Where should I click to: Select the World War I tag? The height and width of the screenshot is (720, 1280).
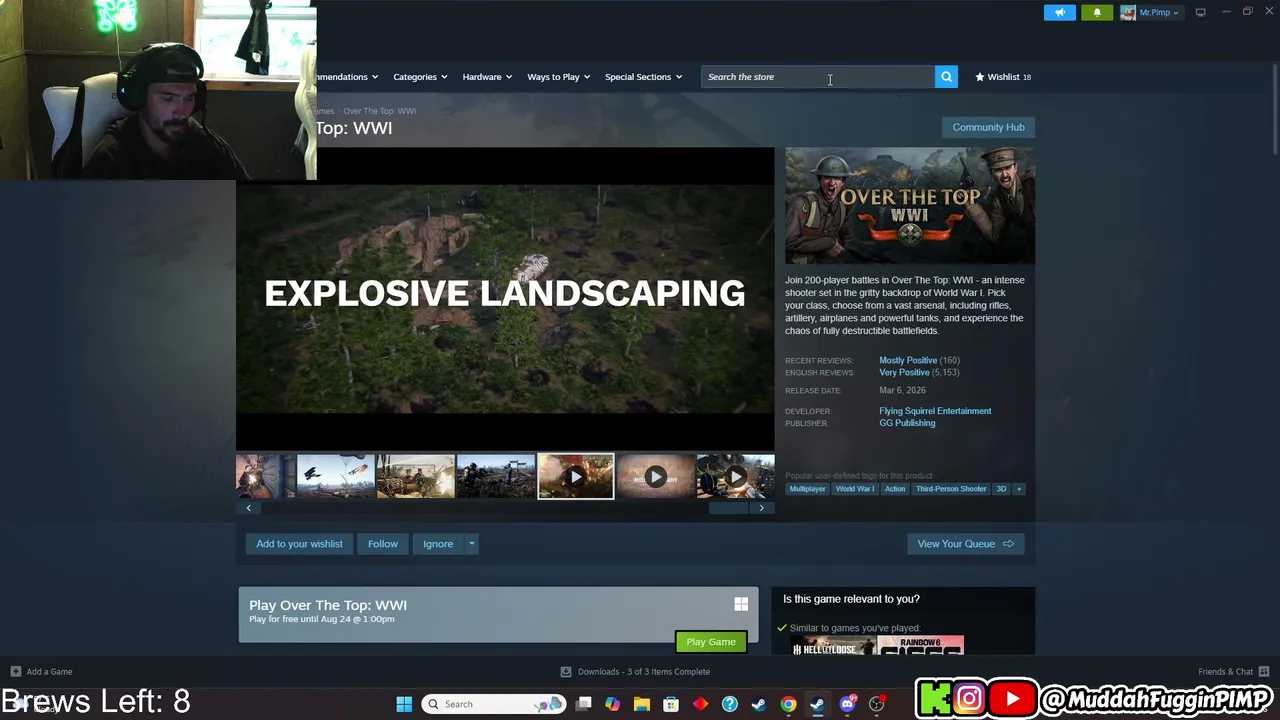point(855,489)
